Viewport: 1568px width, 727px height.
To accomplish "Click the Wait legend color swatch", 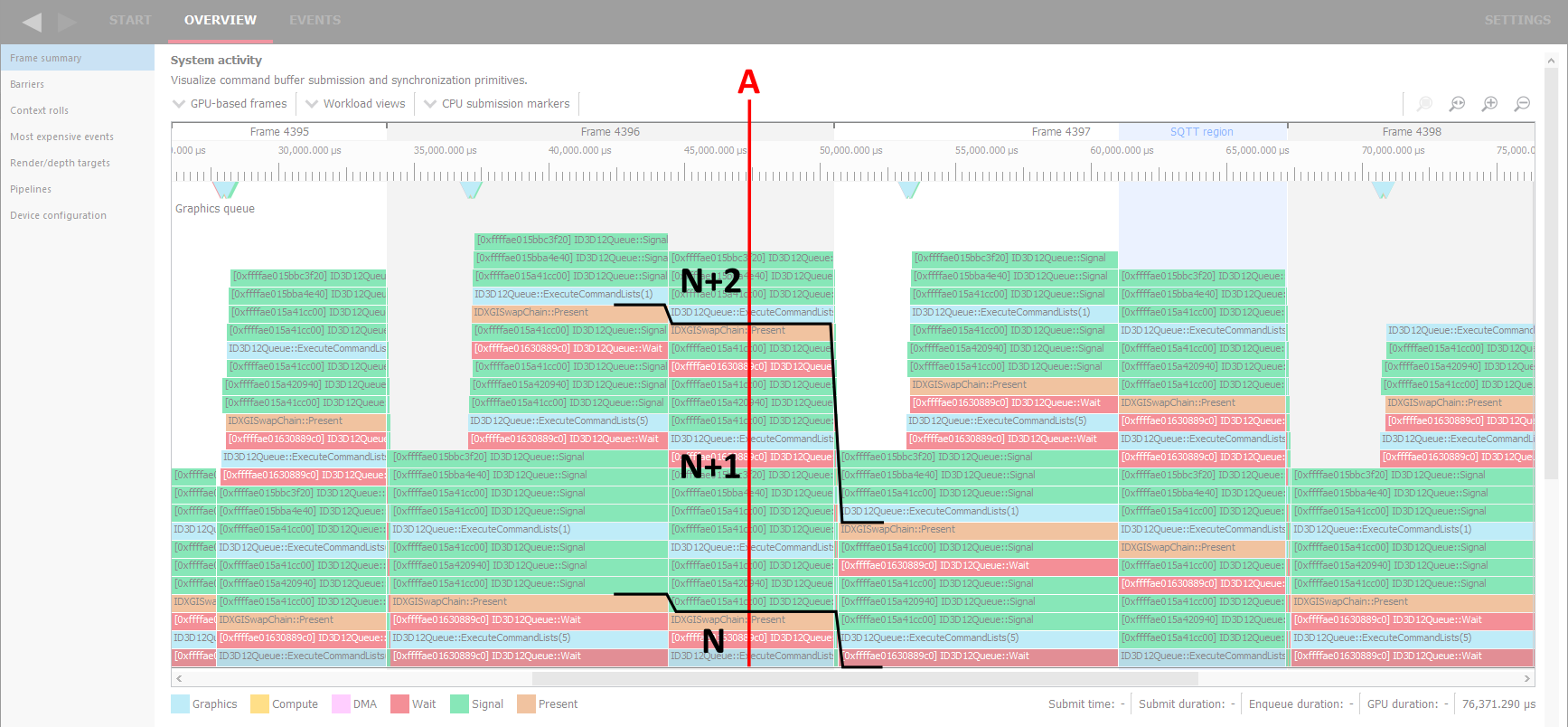I will (x=399, y=703).
